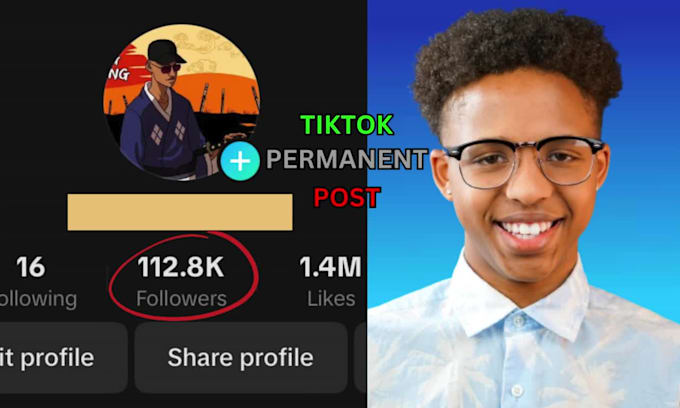Click the gray PERMANENT text

point(347,159)
